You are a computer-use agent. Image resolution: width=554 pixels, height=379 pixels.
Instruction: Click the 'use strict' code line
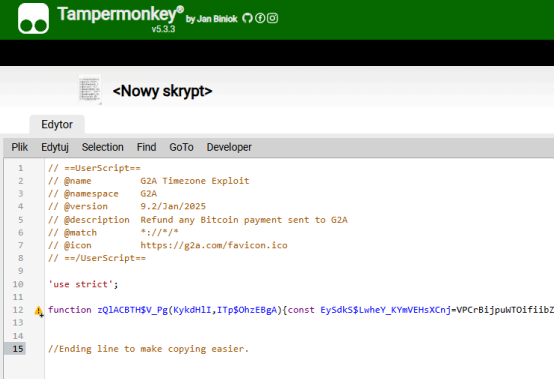click(83, 284)
